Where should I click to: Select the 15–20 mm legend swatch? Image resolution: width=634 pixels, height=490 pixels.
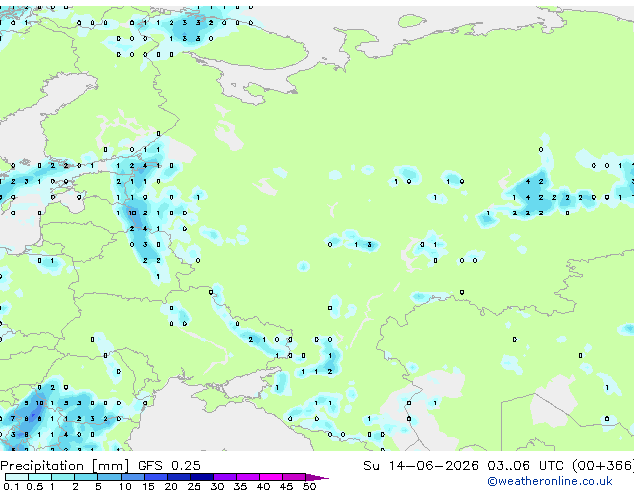(155, 477)
